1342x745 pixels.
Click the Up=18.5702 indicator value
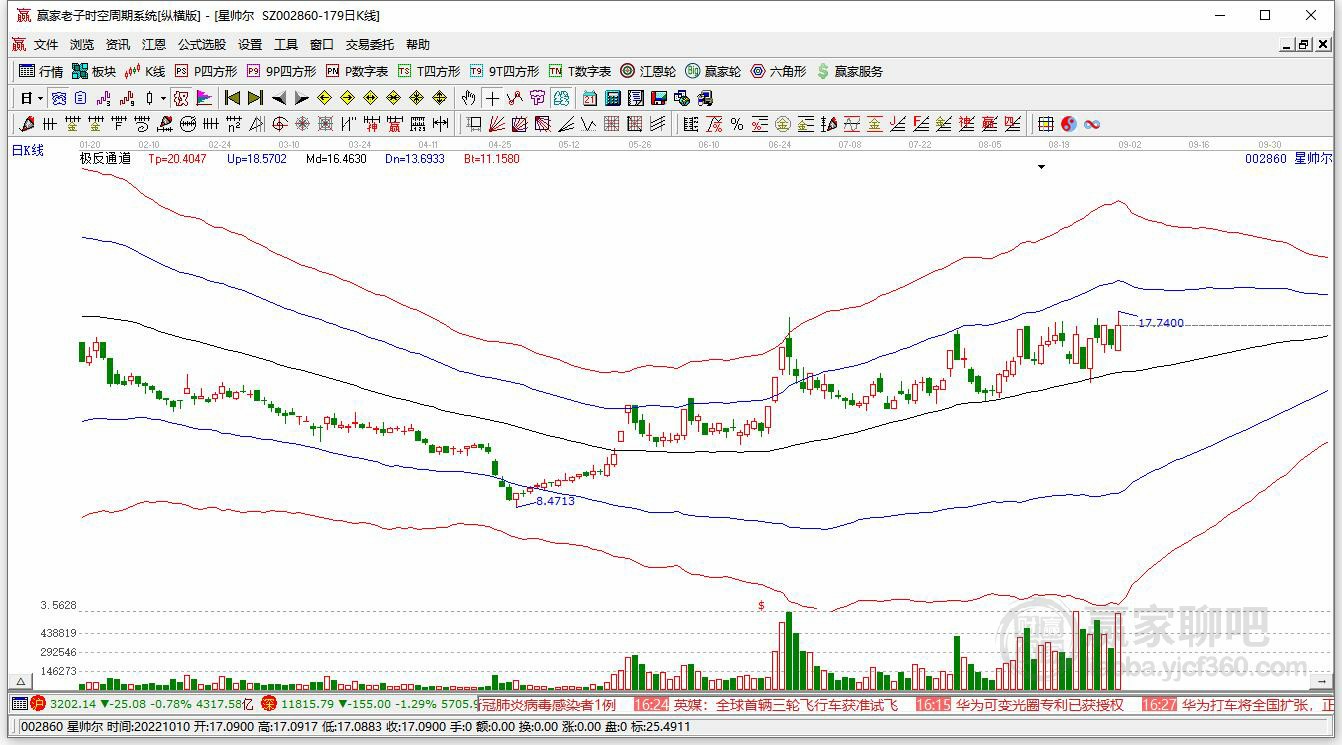(256, 158)
